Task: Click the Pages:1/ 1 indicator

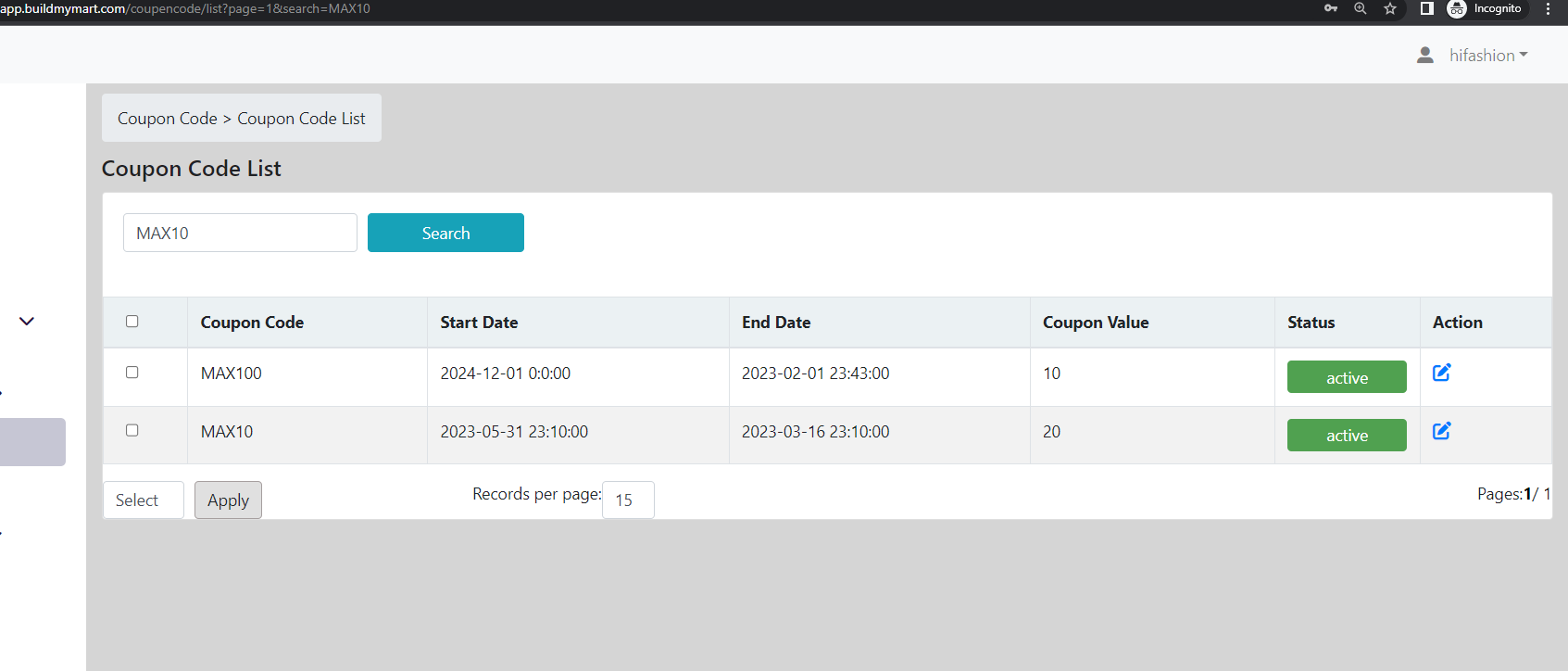Action: [1514, 494]
